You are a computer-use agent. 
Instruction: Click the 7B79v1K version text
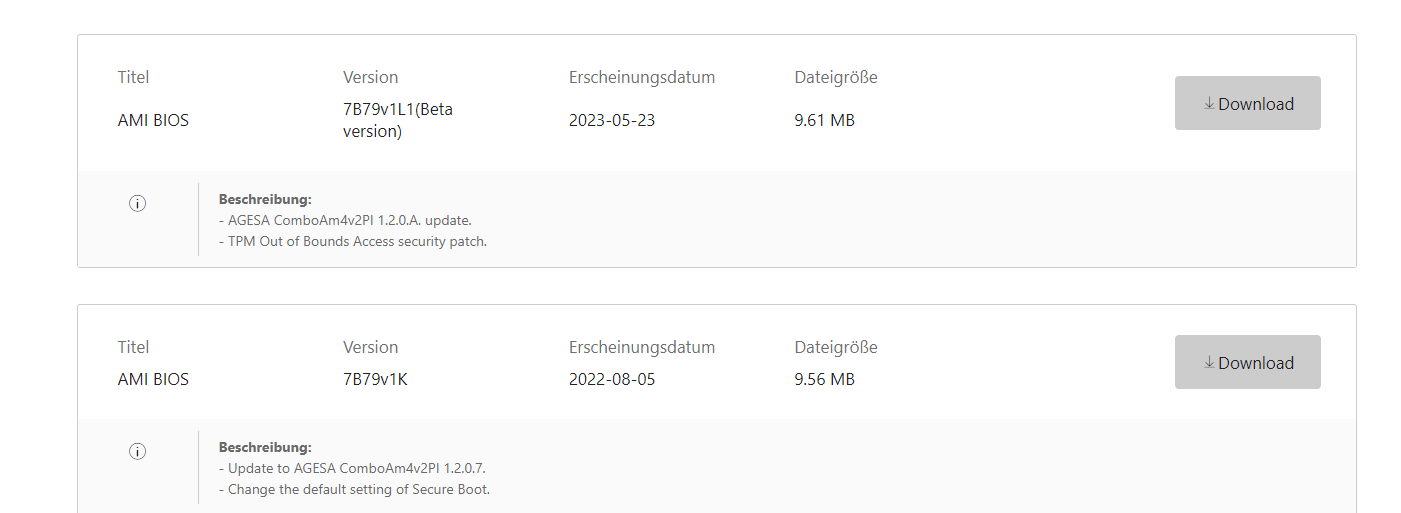coord(375,379)
